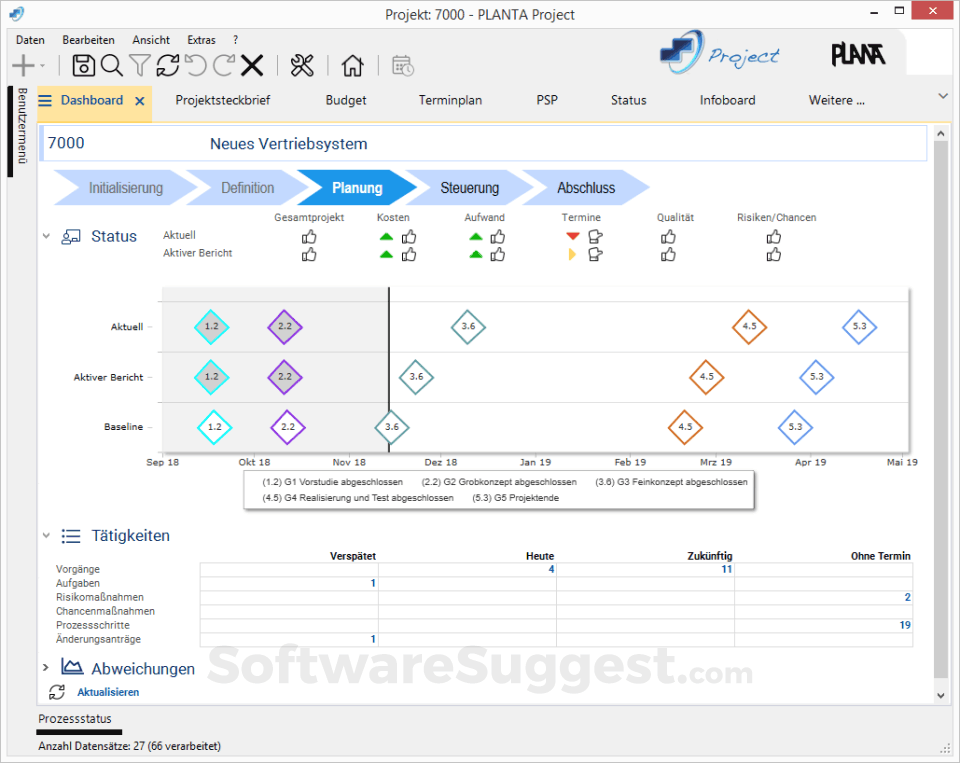Viewport: 960px width, 763px height.
Task: Switch to the PSP tab
Action: point(547,100)
